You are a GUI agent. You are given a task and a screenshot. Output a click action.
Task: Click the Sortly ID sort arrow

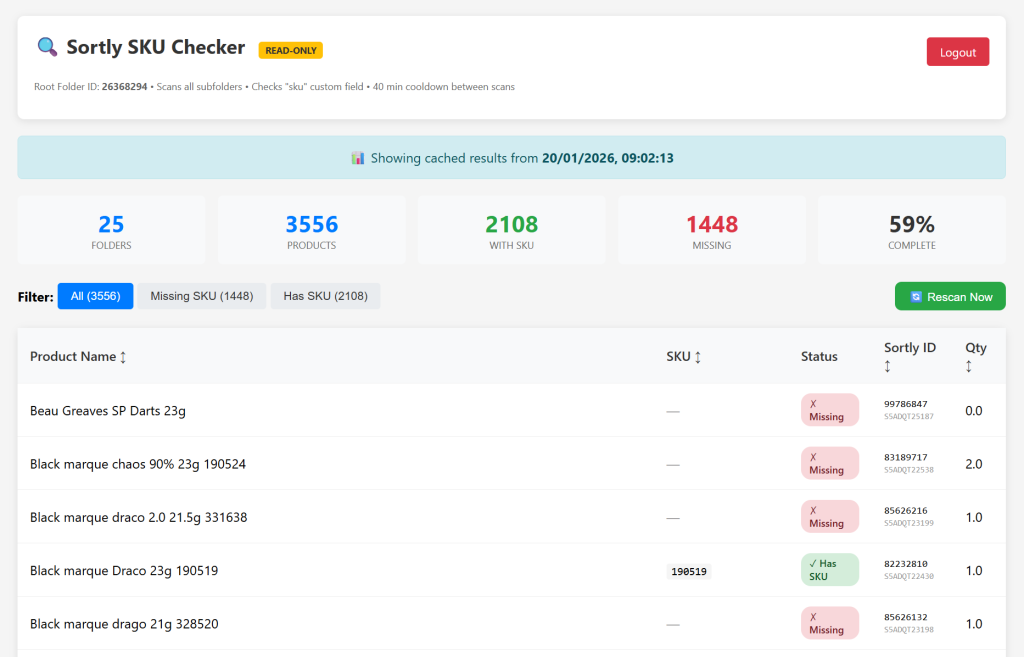tap(887, 367)
